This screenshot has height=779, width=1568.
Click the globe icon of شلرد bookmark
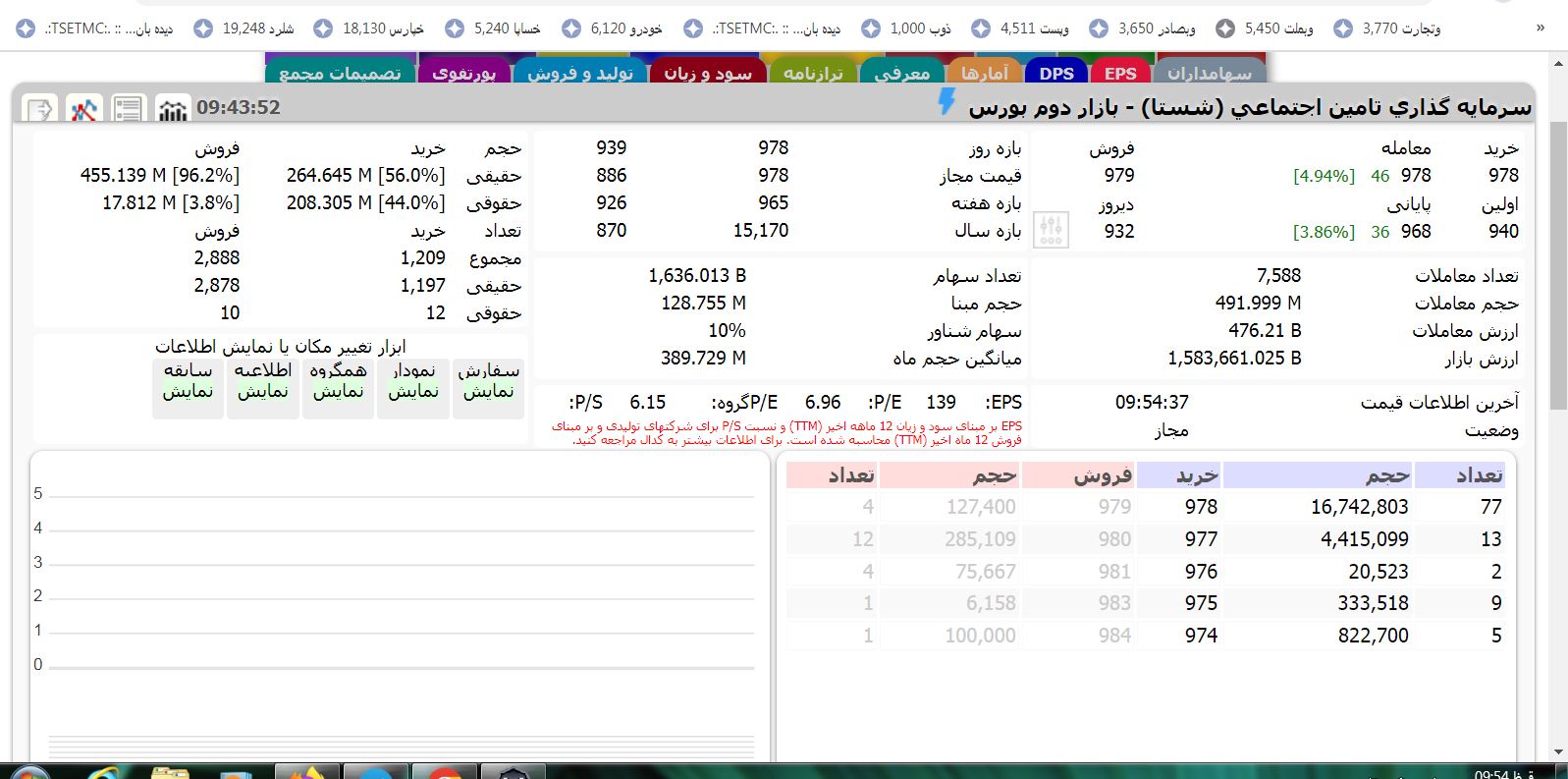[203, 28]
